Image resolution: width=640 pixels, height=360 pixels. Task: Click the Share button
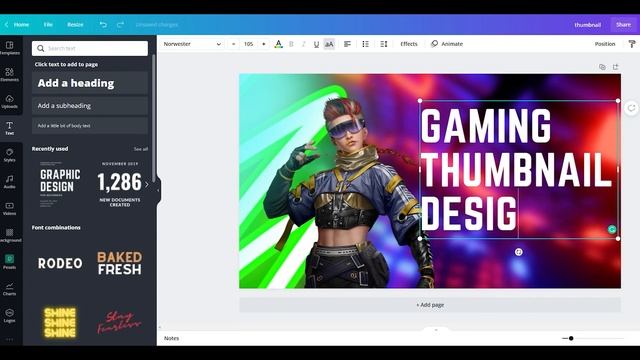(x=623, y=24)
